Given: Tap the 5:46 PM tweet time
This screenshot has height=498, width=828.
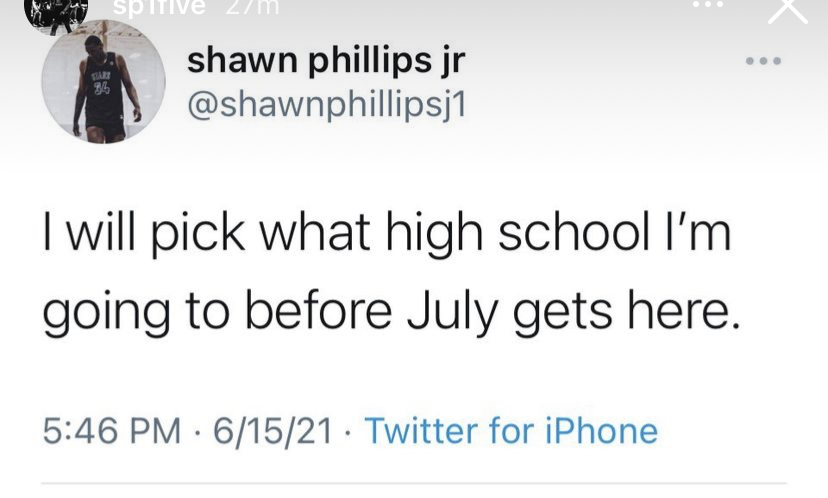Looking at the screenshot, I should (112, 431).
